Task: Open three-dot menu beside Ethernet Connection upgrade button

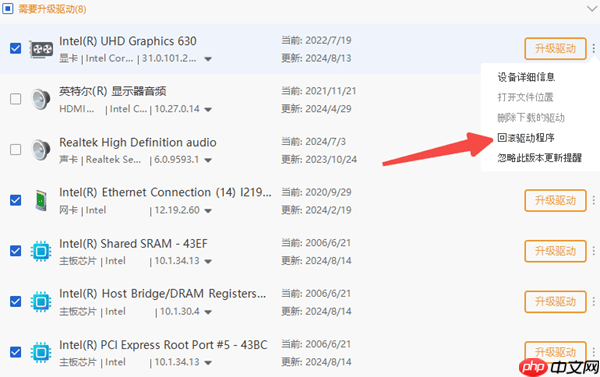Action: click(593, 200)
